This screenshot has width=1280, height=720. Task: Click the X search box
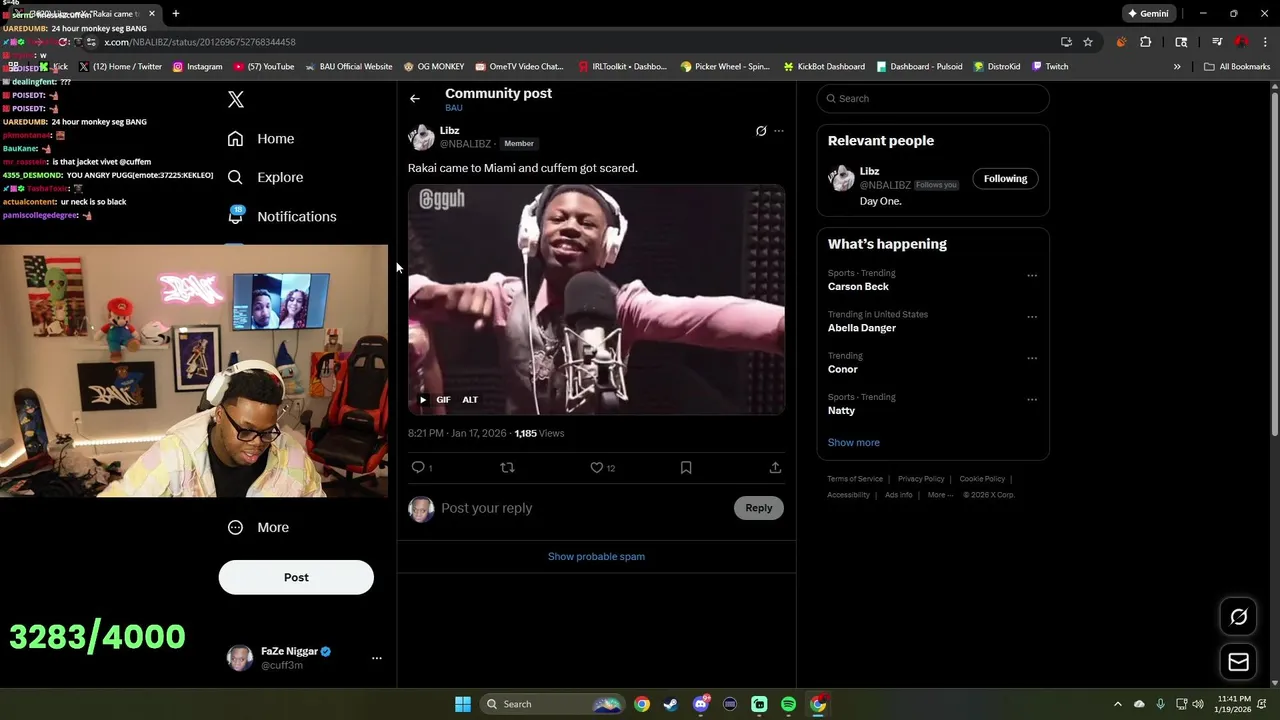point(933,98)
